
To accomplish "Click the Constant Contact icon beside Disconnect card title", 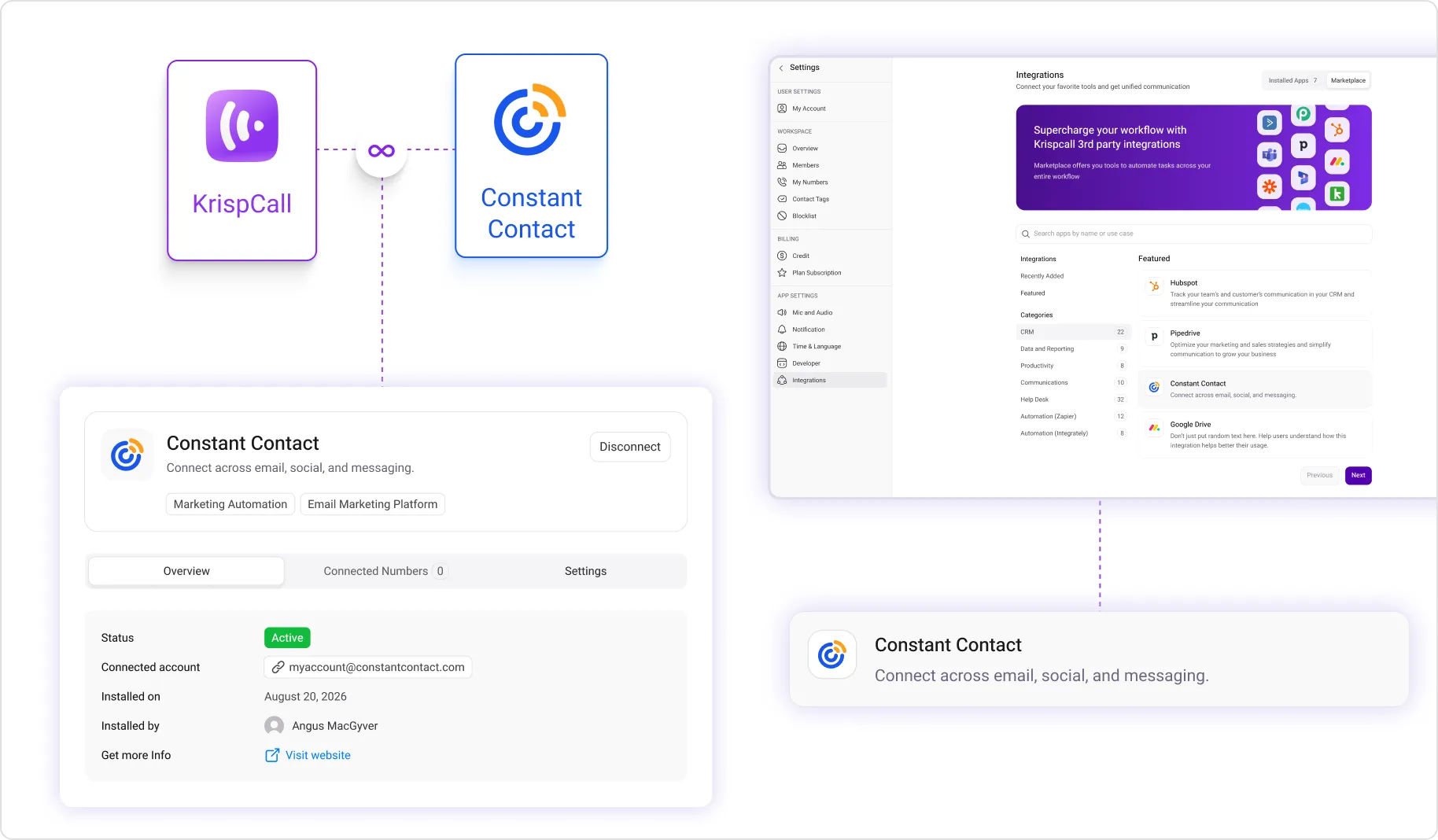I will click(x=127, y=455).
